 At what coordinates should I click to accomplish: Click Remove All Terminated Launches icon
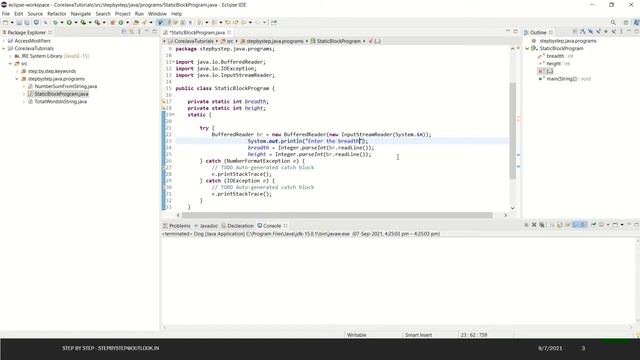[542, 225]
